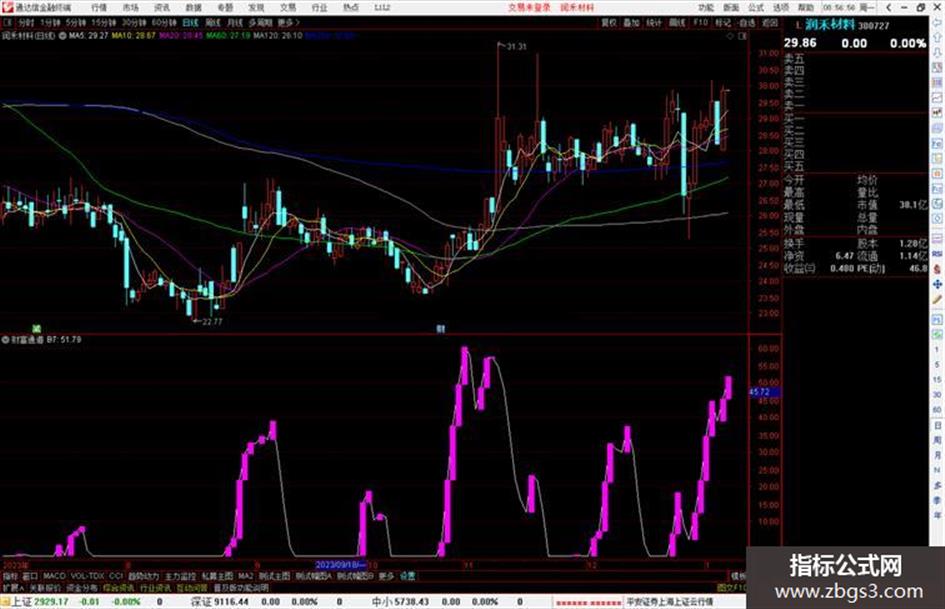The width and height of the screenshot is (945, 609).
Task: Open F10 company information
Action: 700,22
